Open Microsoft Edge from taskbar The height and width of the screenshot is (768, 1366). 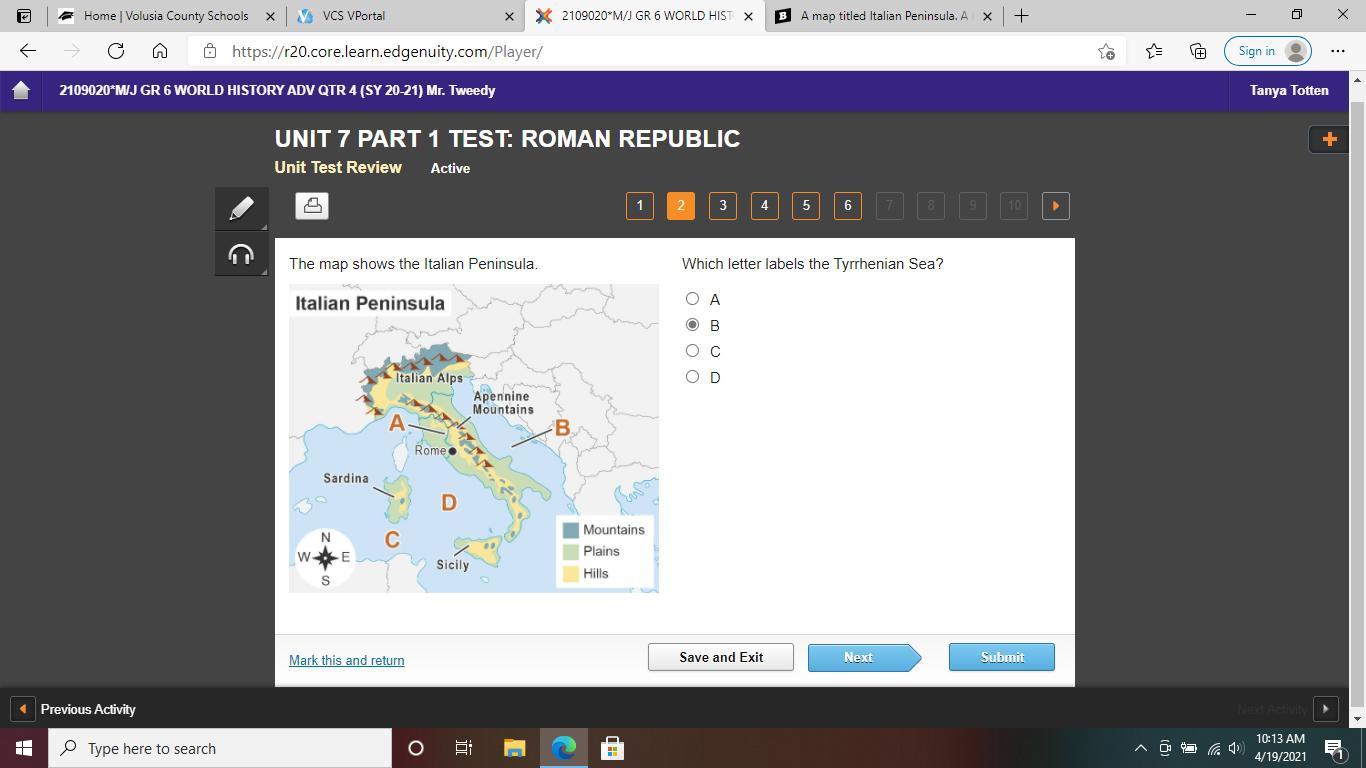[x=564, y=748]
